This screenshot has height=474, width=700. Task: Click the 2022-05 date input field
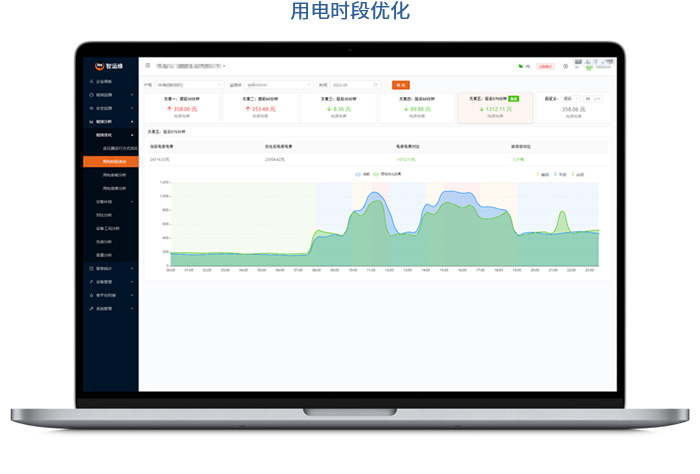355,85
